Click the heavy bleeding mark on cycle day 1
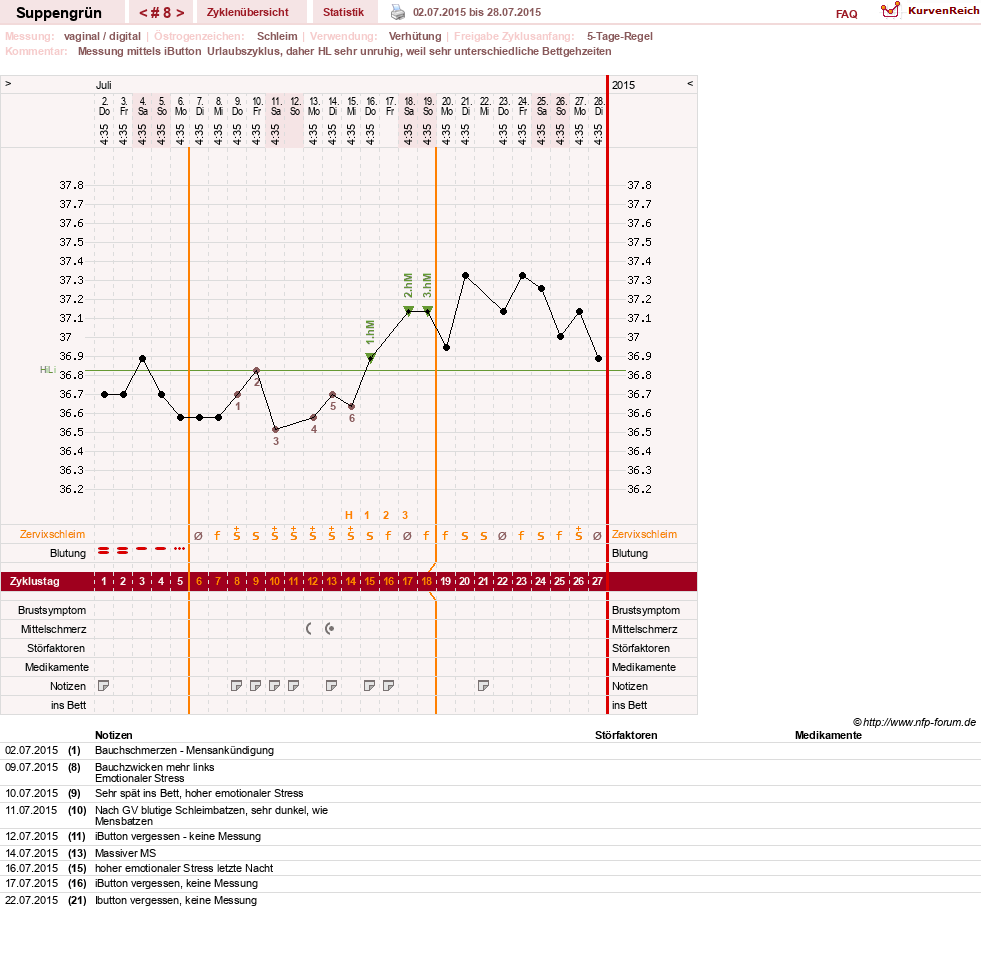The width and height of the screenshot is (981, 962). point(104,550)
